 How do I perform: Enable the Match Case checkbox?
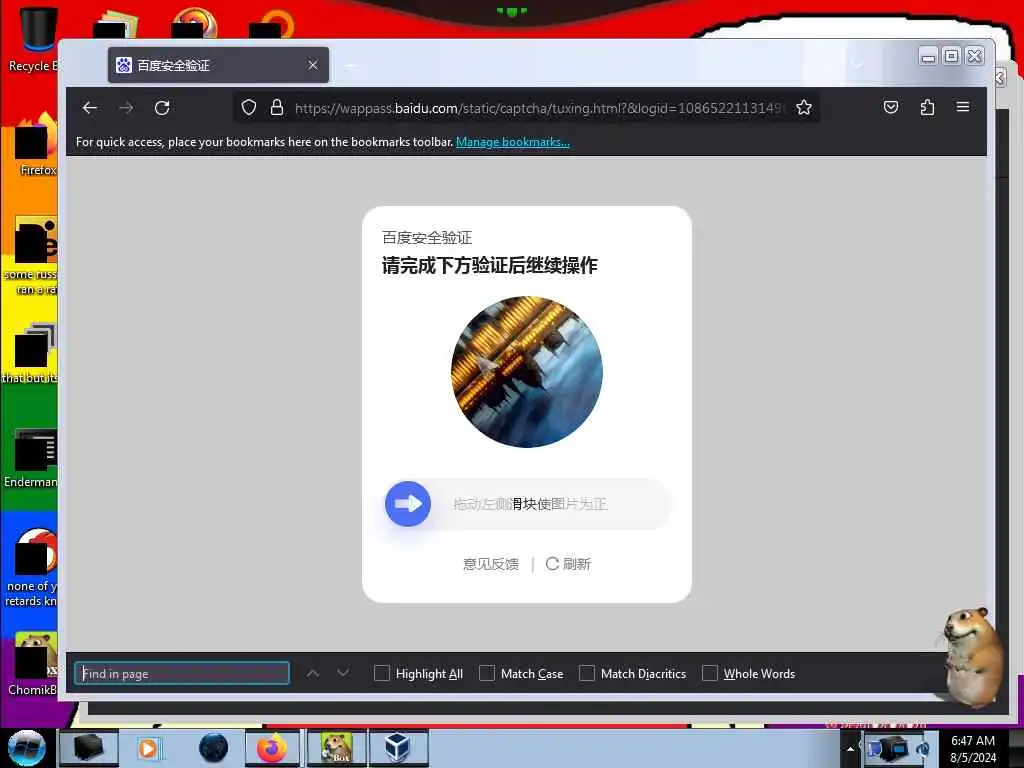point(487,673)
